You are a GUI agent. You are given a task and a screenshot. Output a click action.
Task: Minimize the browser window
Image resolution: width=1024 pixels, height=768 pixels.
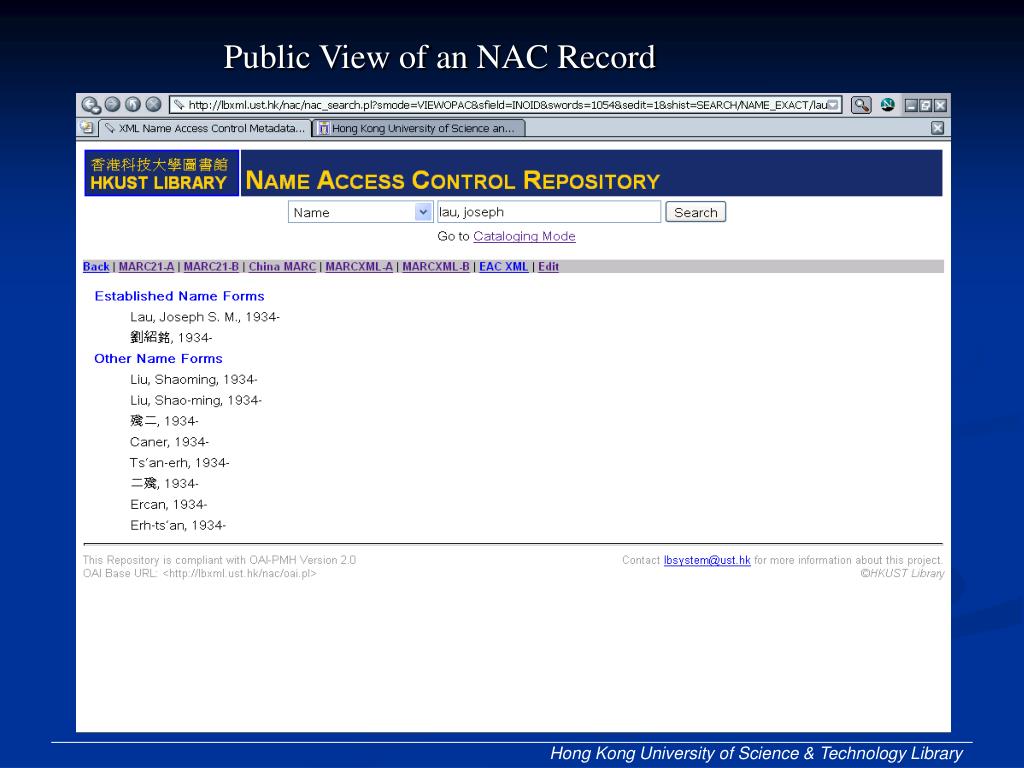911,105
